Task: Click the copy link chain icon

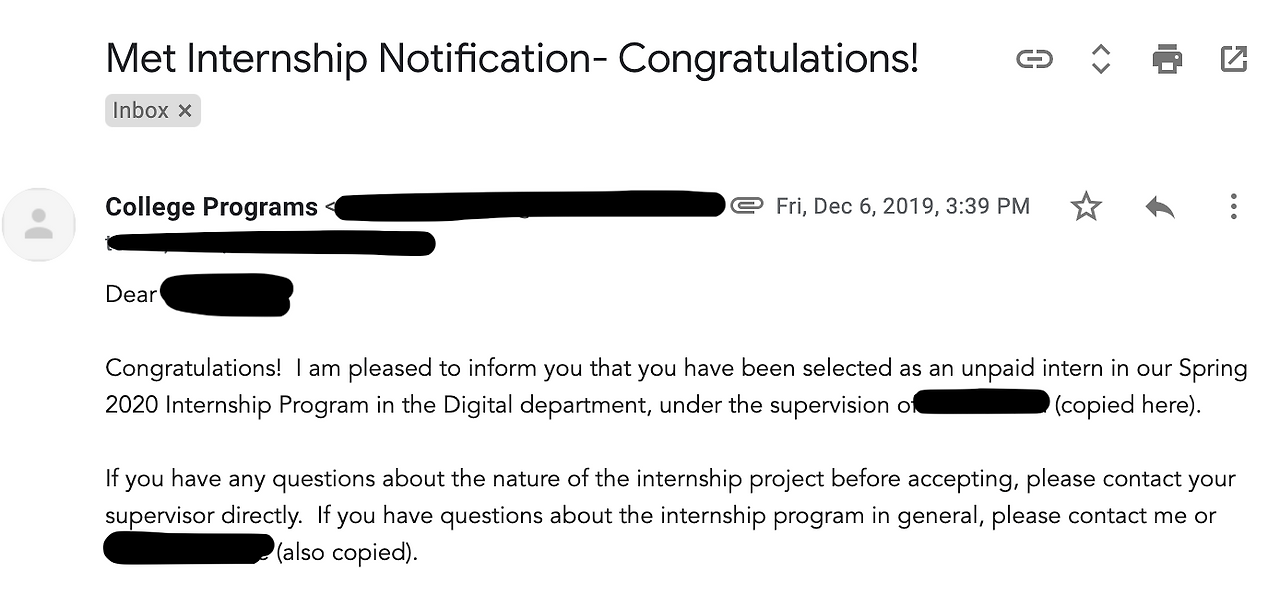Action: (x=1034, y=60)
